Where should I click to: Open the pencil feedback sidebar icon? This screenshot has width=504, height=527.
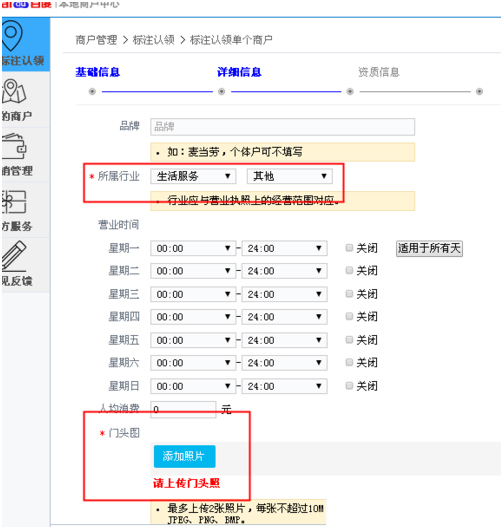click(14, 256)
